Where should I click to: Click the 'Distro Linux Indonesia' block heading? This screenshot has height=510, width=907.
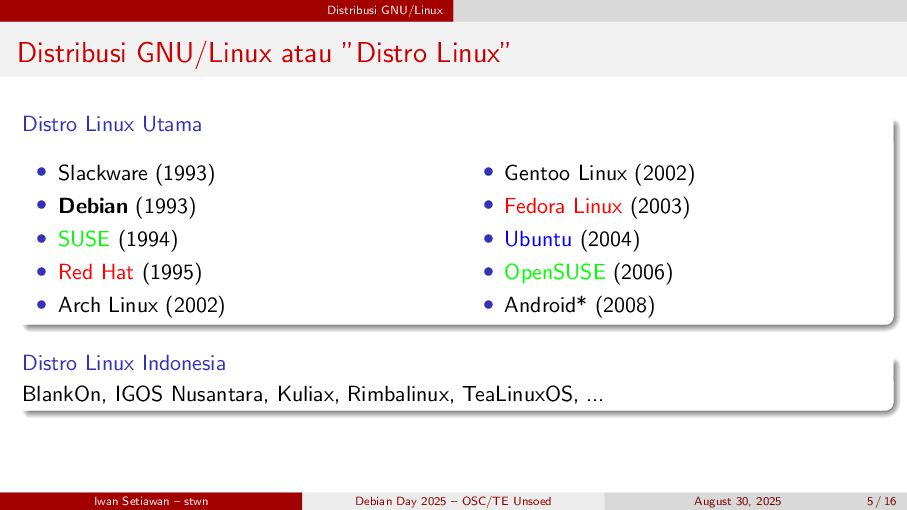[x=124, y=363]
